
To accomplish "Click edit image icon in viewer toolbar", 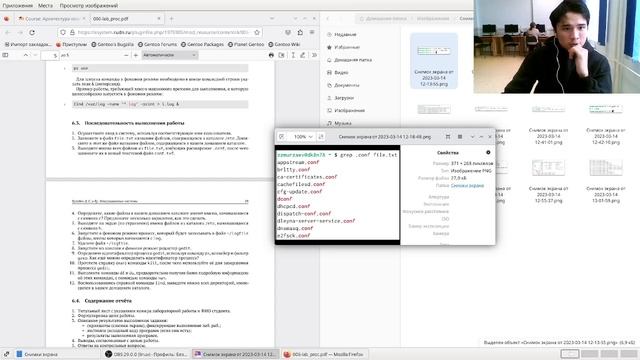I will 282,137.
